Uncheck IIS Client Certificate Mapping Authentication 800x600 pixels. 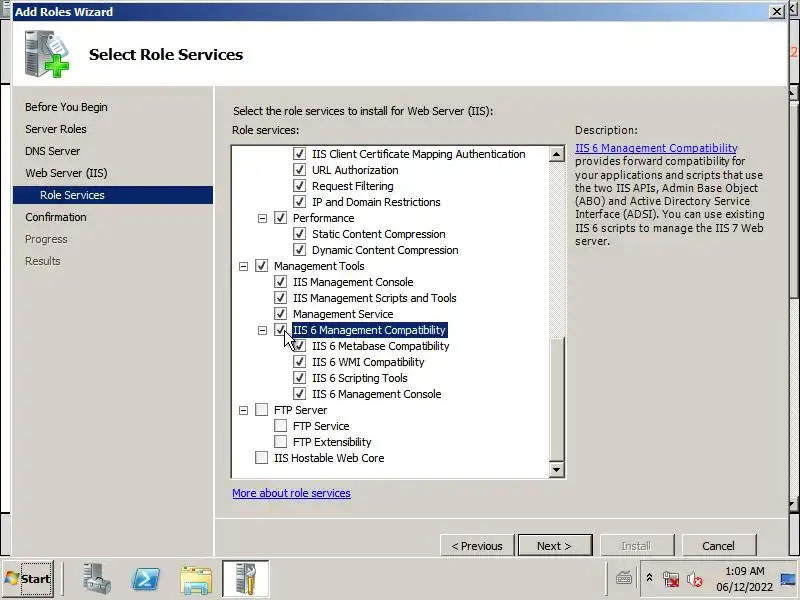pyautogui.click(x=299, y=154)
